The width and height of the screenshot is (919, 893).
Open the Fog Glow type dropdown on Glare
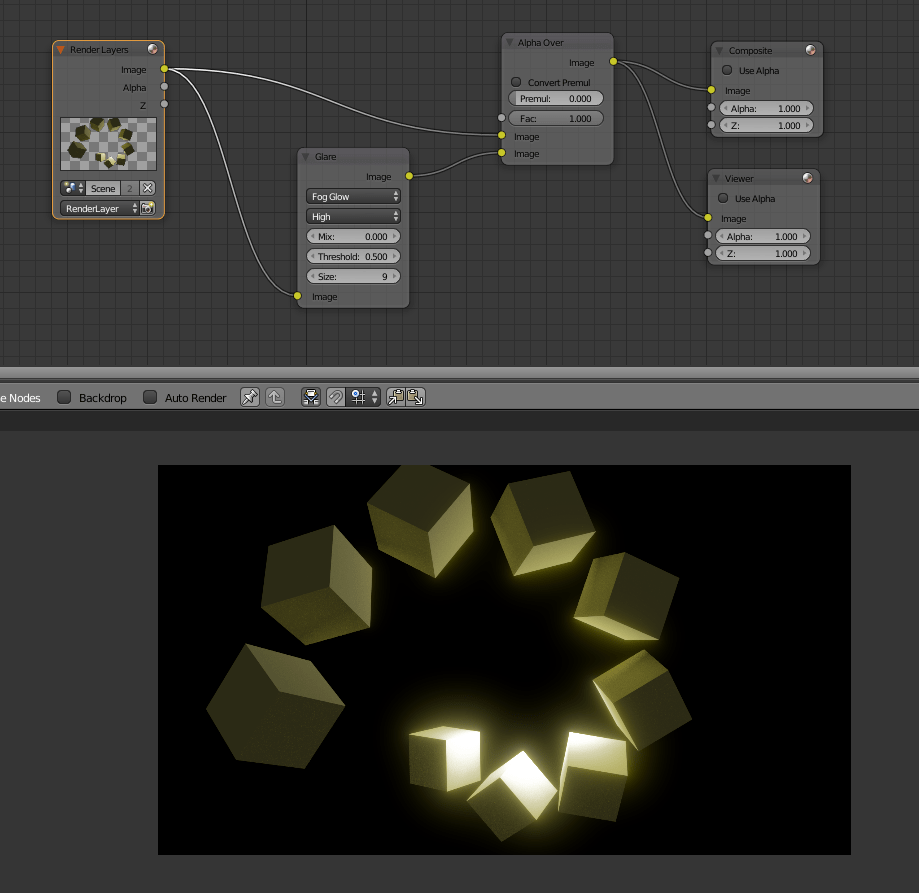(353, 196)
